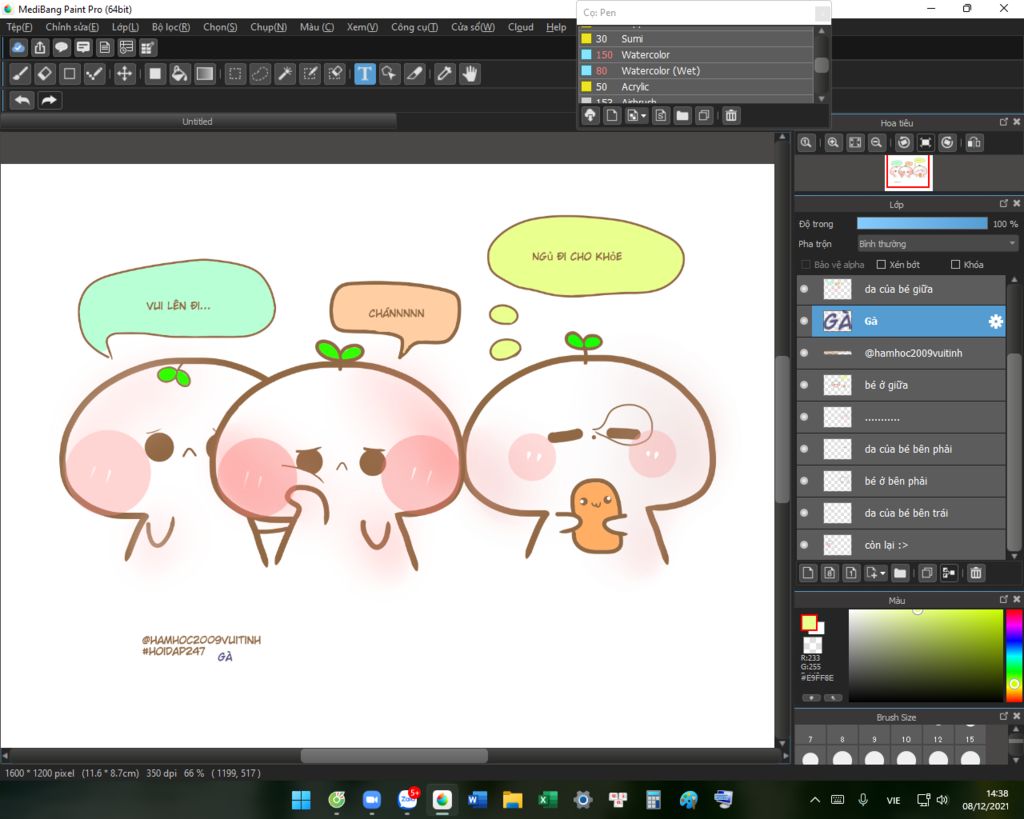
Task: Add a layer folder in Lớp panel
Action: tap(900, 573)
